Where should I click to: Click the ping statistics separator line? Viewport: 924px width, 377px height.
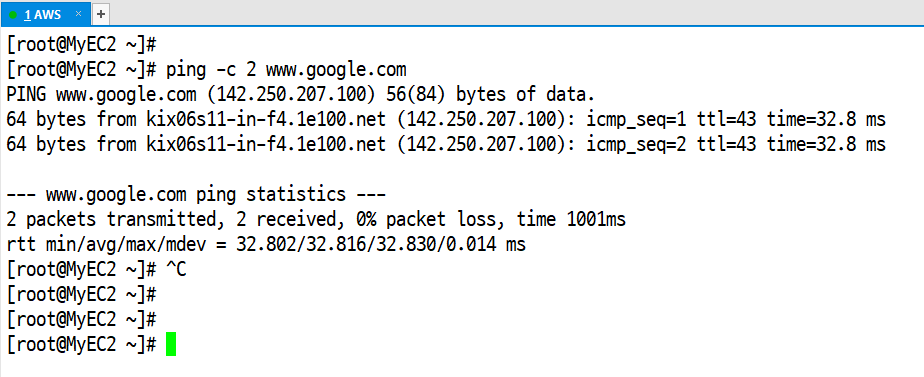pos(196,194)
